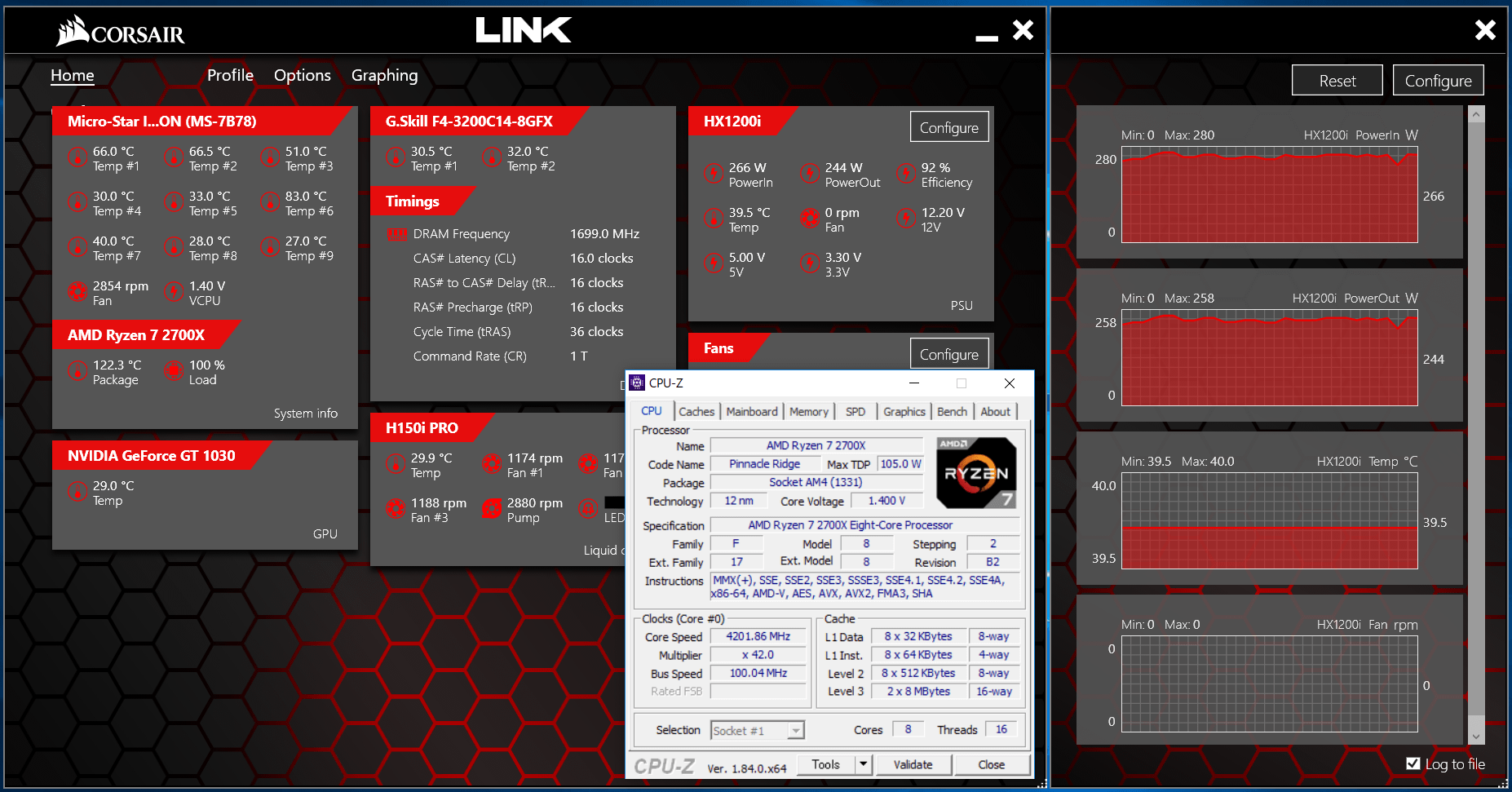
Task: Click the 12V 12.20 V icon
Action: [x=906, y=218]
